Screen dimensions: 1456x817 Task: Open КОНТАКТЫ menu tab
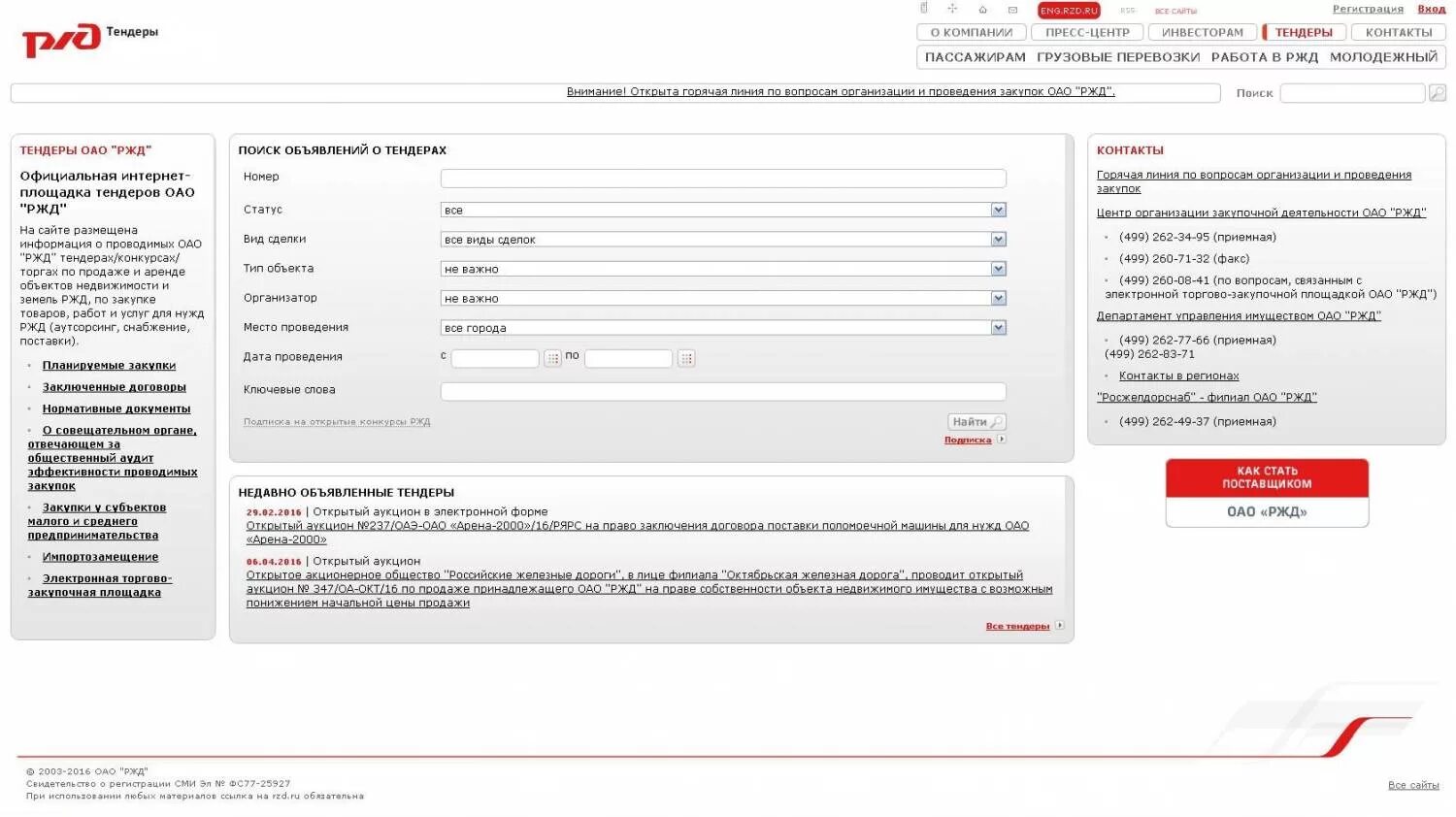1399,32
